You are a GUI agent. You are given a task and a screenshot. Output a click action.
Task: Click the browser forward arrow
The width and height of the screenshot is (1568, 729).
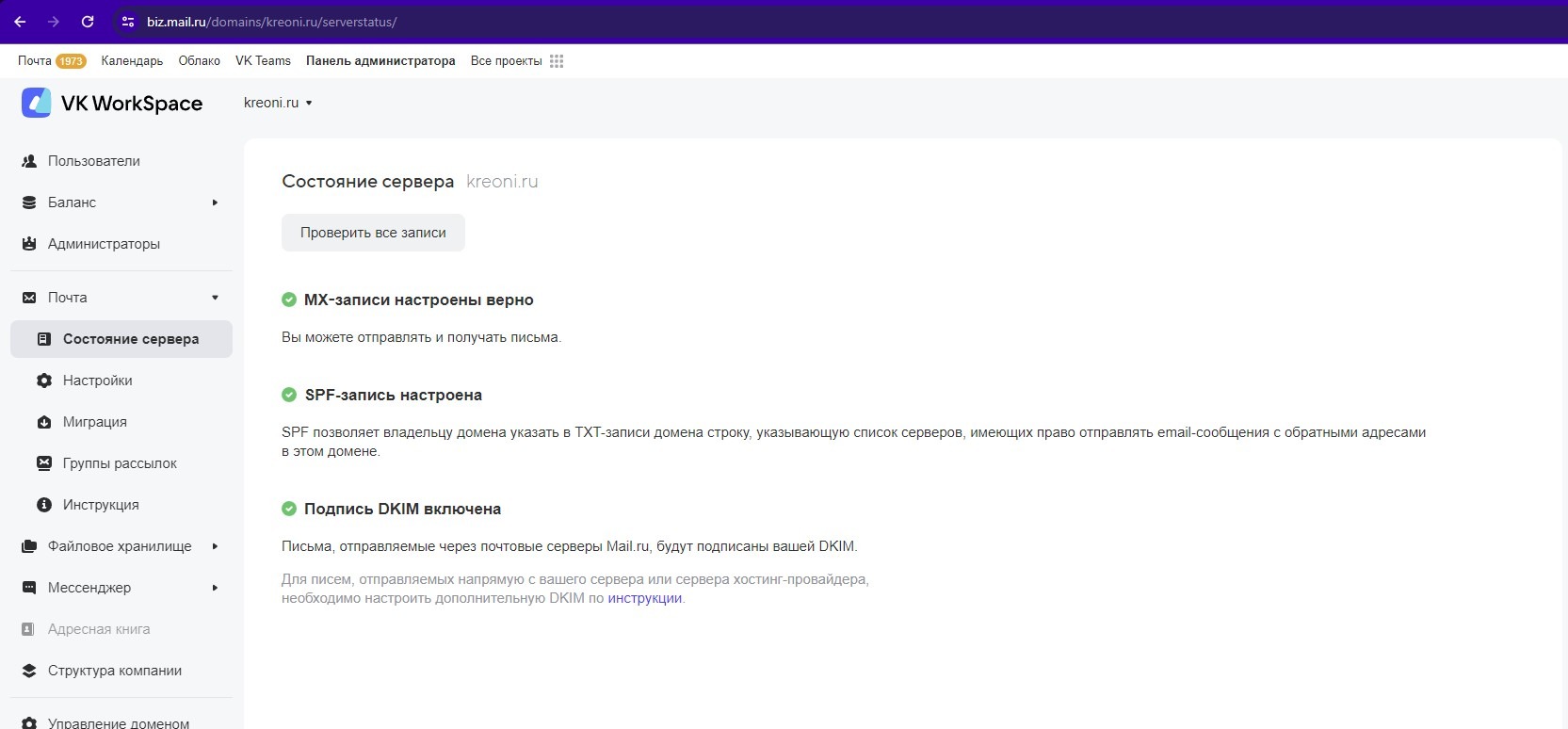pyautogui.click(x=54, y=22)
